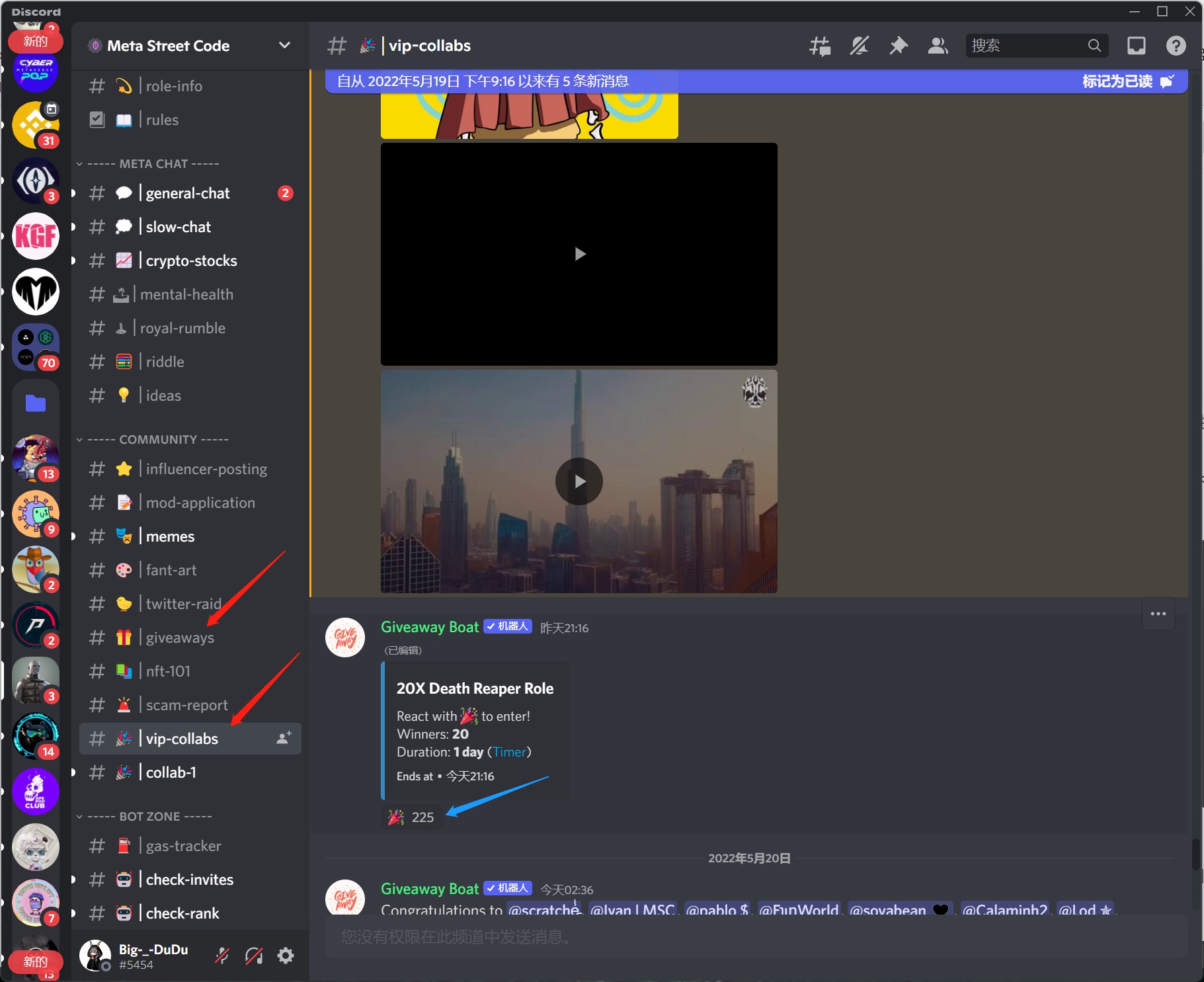This screenshot has height=982, width=1204.
Task: Open the Timer link in giveaway embed
Action: coord(510,753)
